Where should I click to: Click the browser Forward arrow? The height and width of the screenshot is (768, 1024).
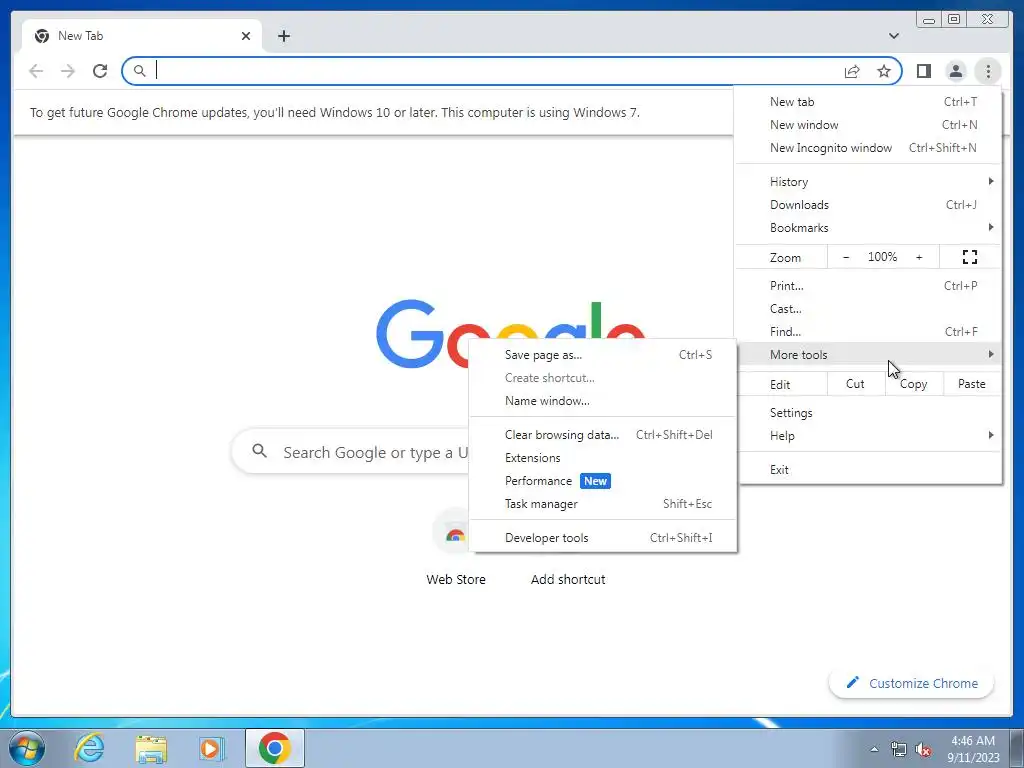68,71
